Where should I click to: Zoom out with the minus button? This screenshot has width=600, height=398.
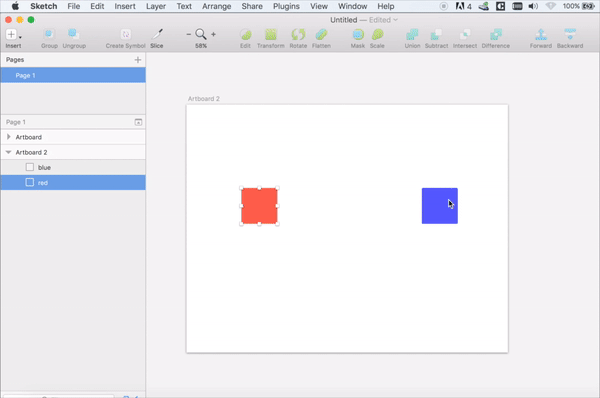[x=189, y=34]
